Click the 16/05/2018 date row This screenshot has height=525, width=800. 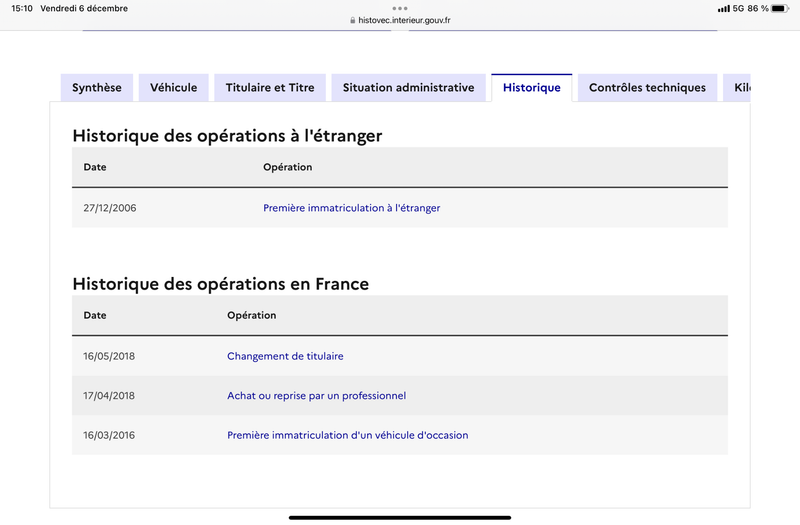[400, 356]
